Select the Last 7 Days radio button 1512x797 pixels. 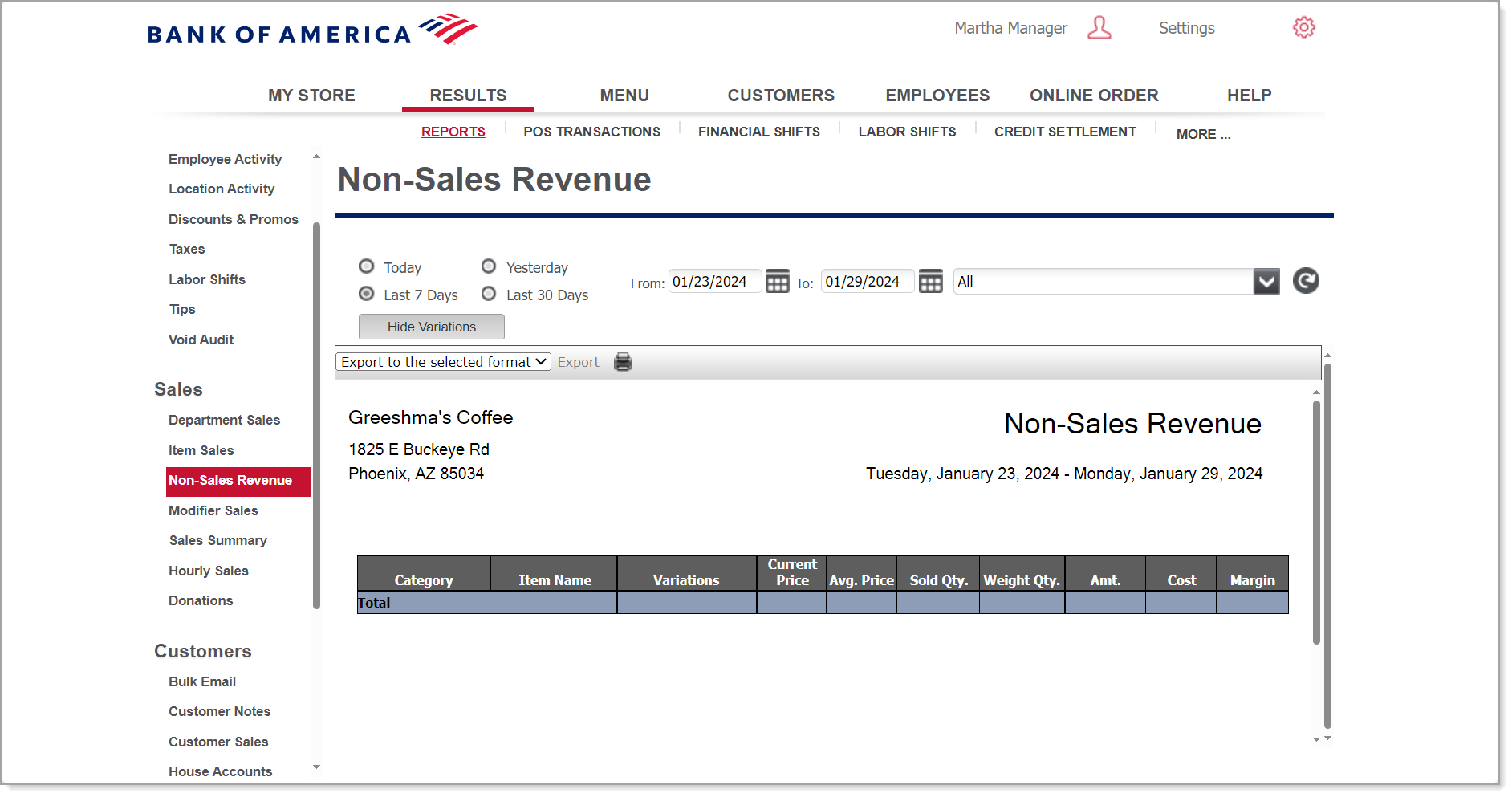tap(367, 294)
